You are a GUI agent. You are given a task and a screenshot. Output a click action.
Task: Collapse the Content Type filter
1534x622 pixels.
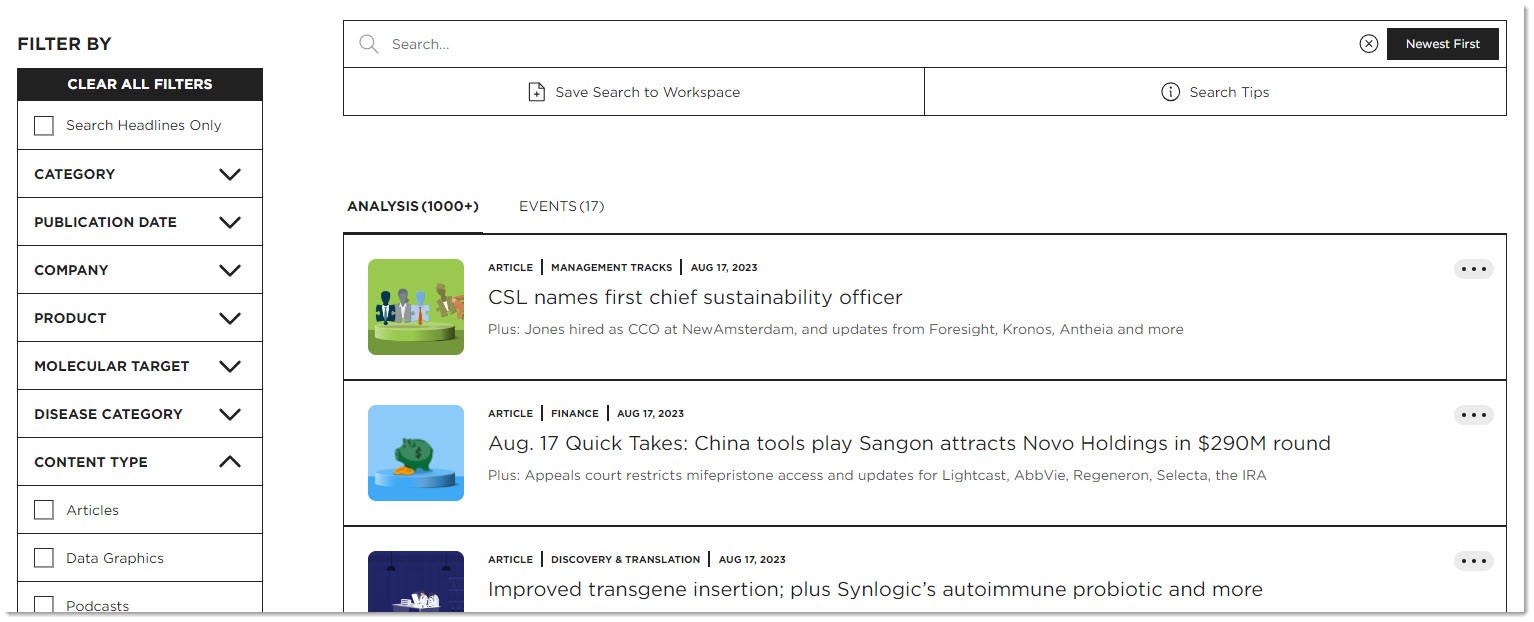pyautogui.click(x=140, y=462)
